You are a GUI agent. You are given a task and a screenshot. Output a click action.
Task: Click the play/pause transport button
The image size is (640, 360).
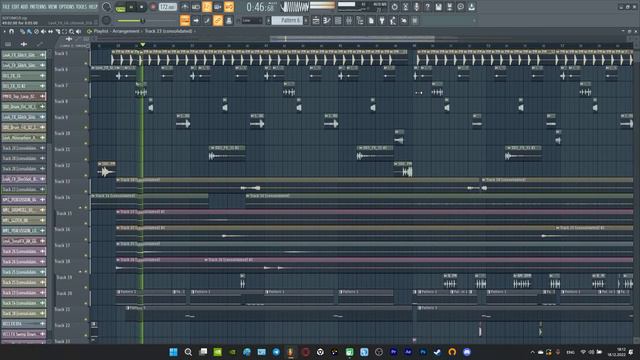coord(131,7)
